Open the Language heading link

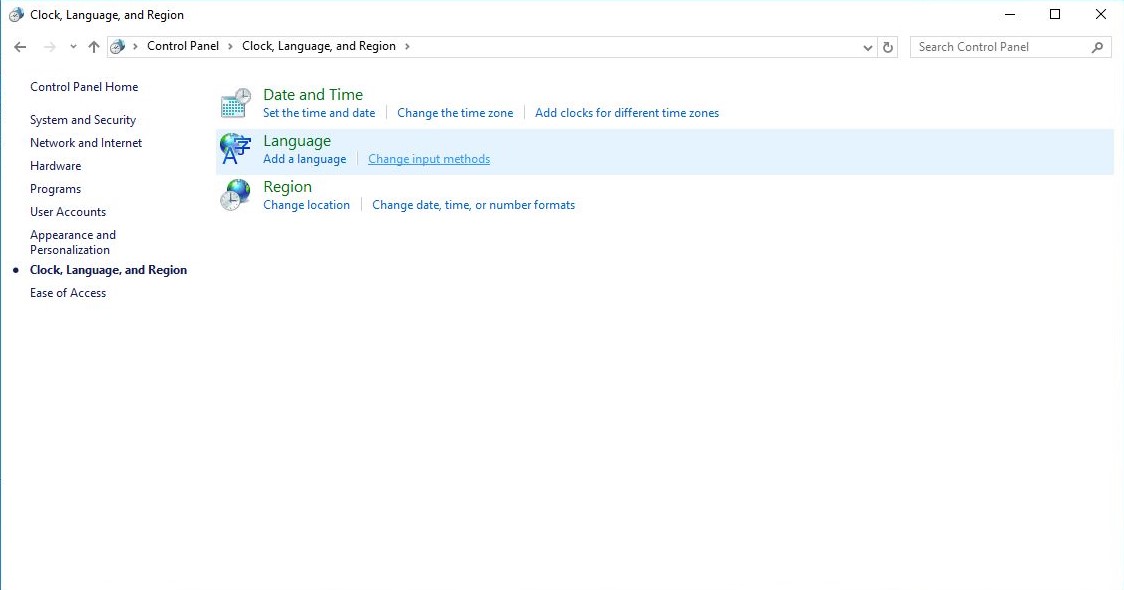(297, 141)
